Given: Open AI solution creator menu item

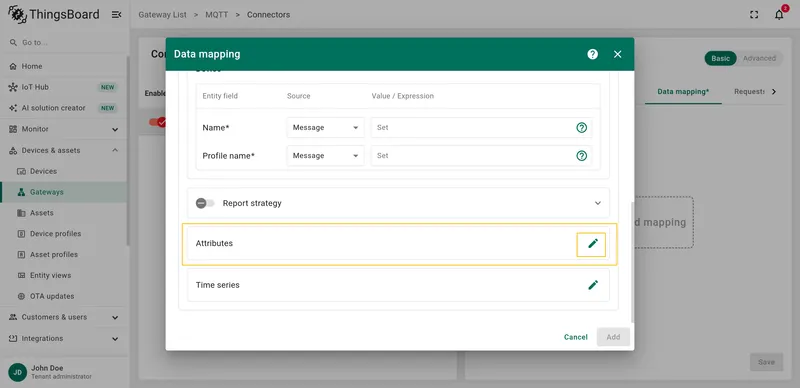Looking at the screenshot, I should point(64,108).
